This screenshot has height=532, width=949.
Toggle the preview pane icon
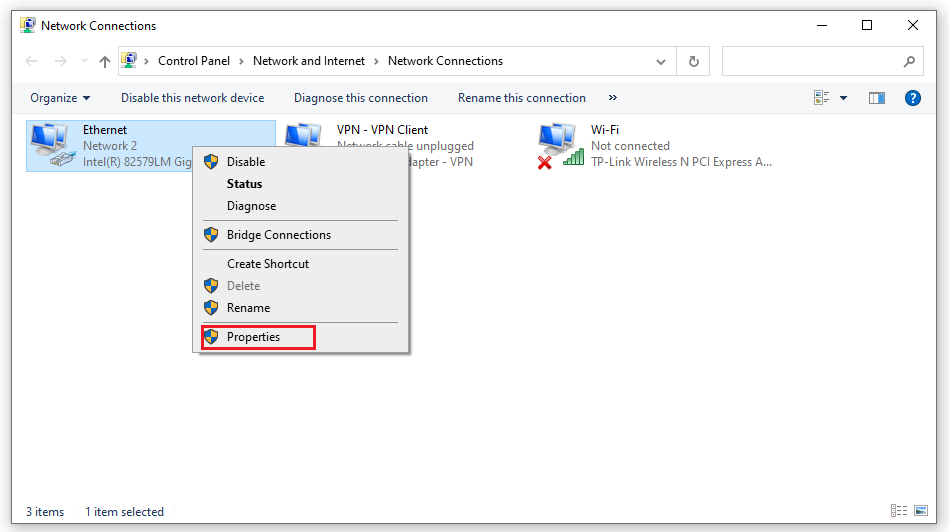pyautogui.click(x=877, y=98)
